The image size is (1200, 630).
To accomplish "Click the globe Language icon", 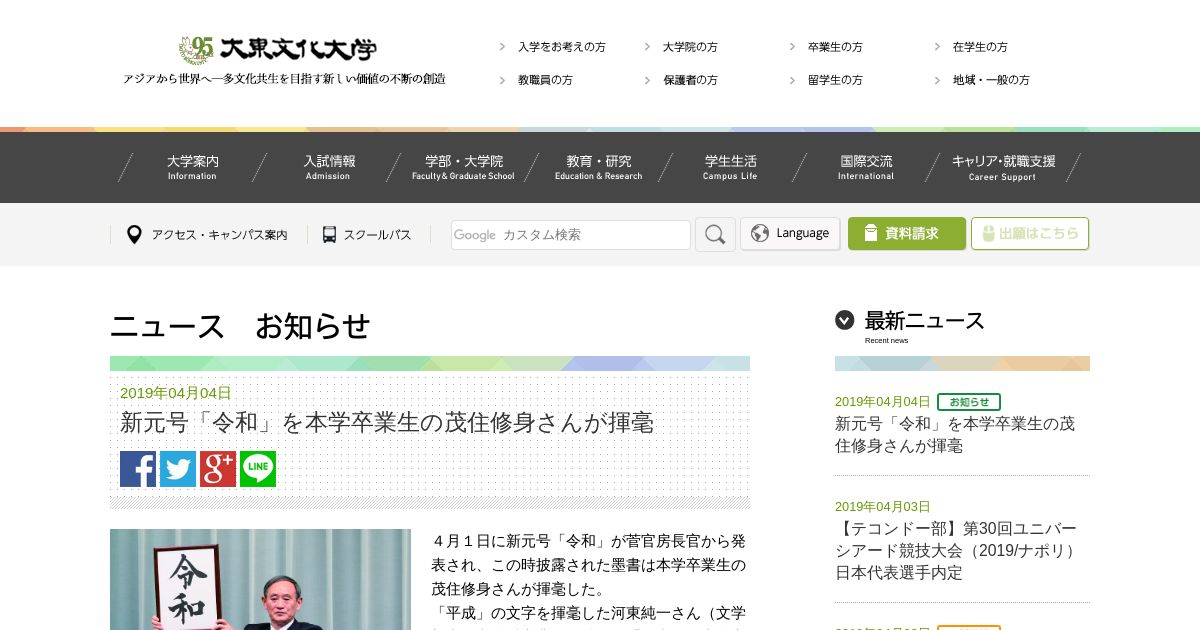I will click(760, 233).
